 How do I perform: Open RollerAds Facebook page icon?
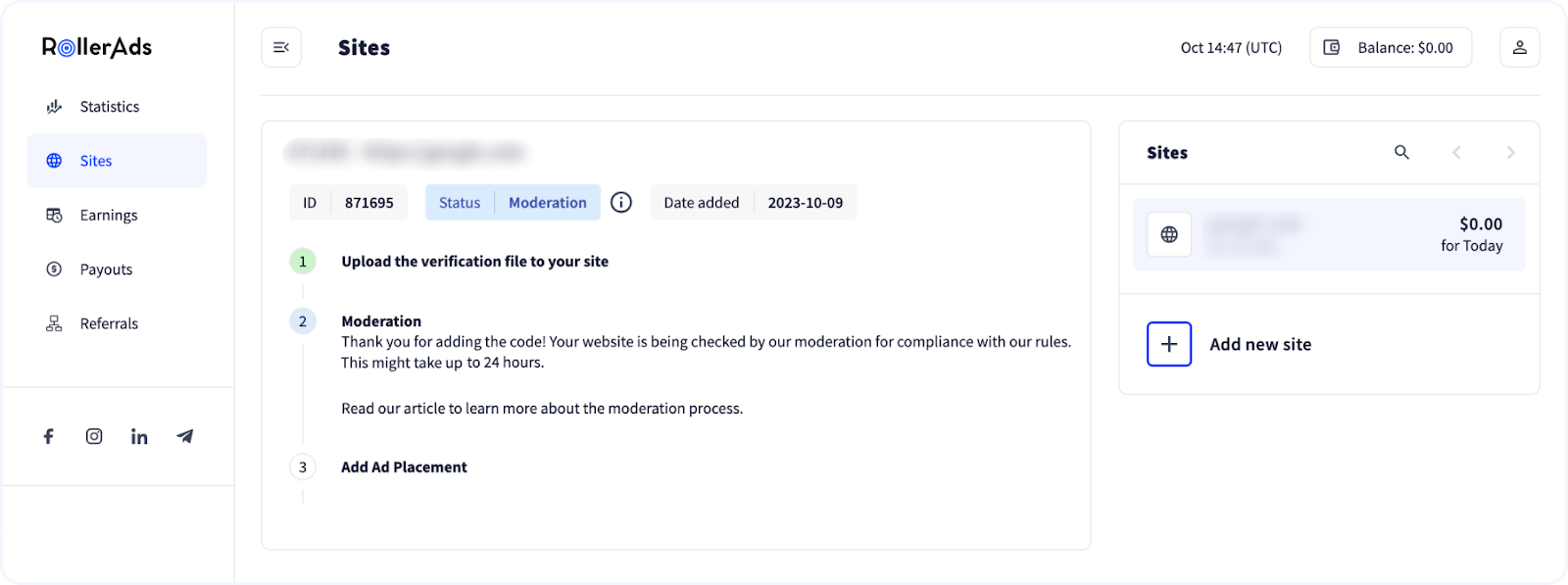click(48, 436)
